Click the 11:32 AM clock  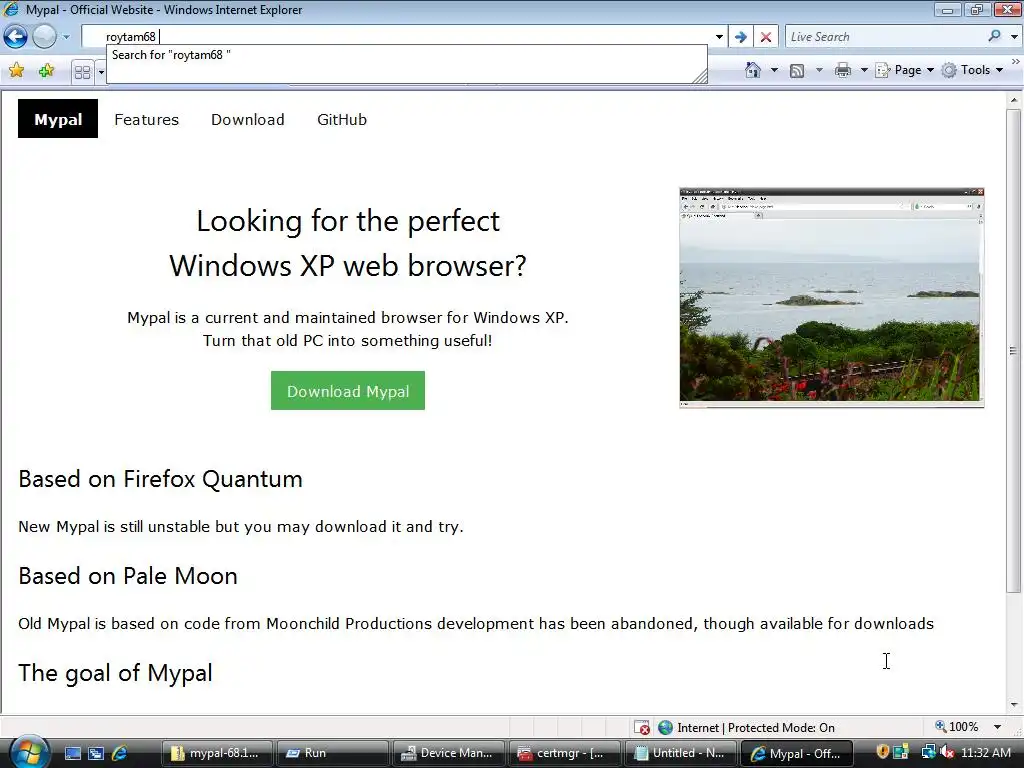[x=985, y=752]
